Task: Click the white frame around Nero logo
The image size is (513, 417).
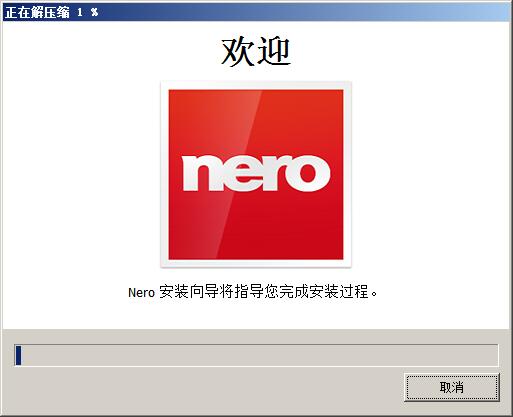Action: coord(256,85)
